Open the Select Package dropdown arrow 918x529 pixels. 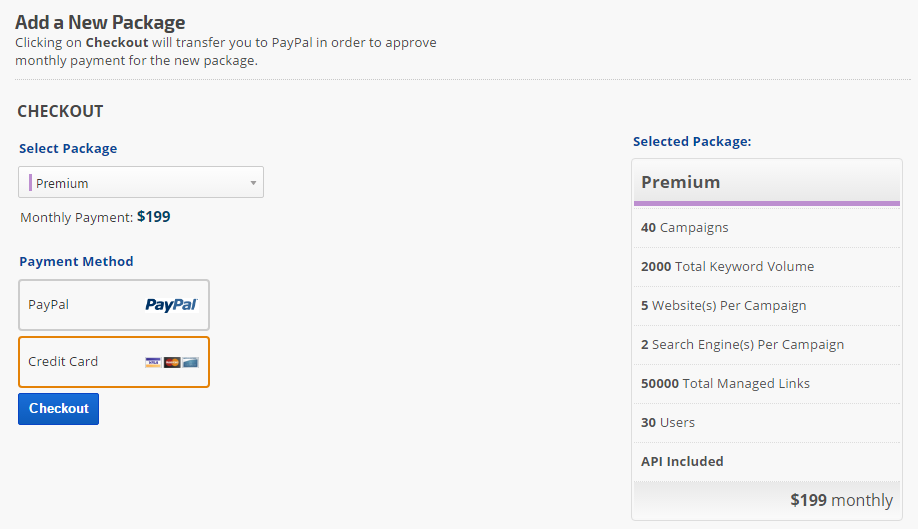[253, 183]
